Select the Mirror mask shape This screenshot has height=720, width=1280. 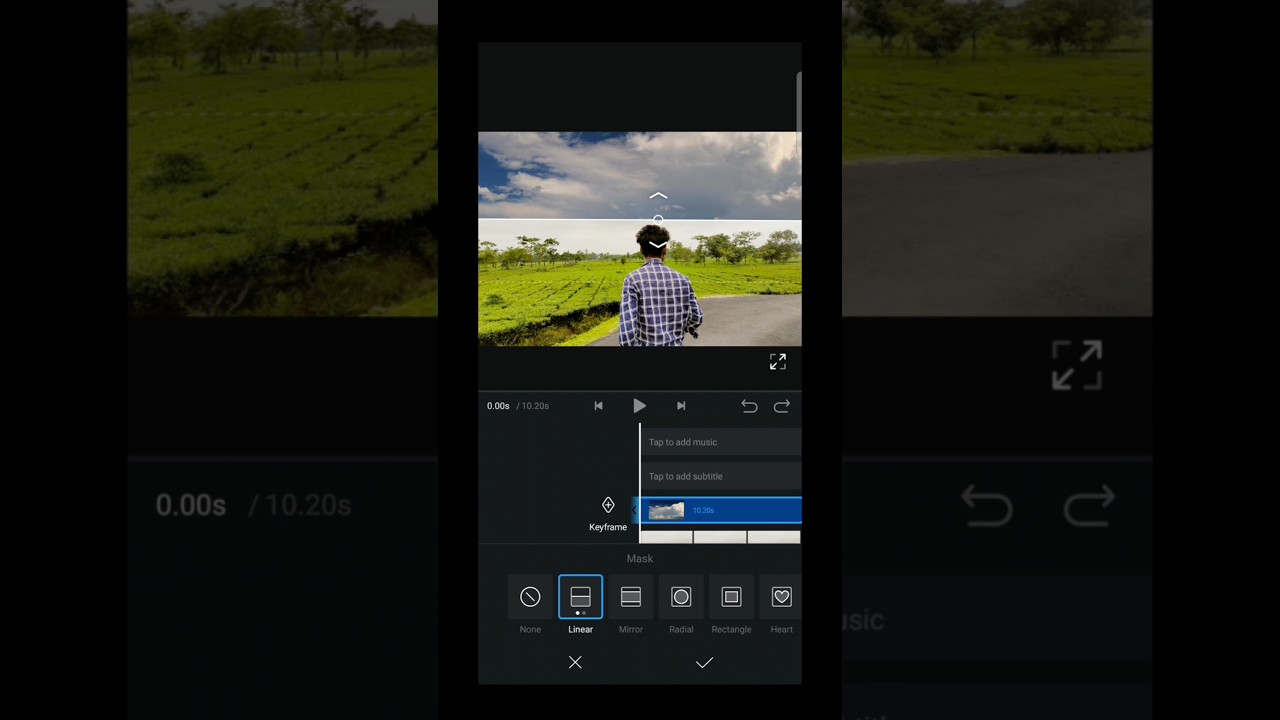[x=630, y=597]
